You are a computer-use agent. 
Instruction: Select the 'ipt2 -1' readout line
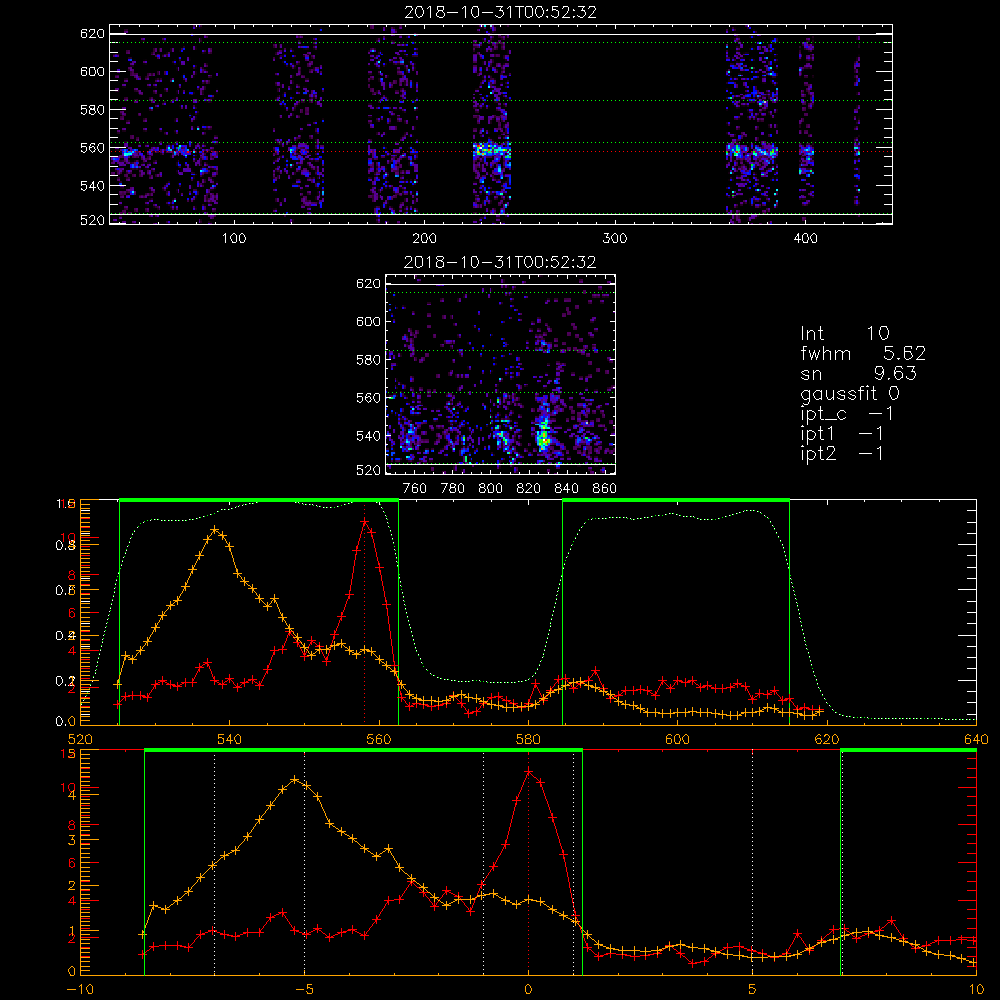842,453
